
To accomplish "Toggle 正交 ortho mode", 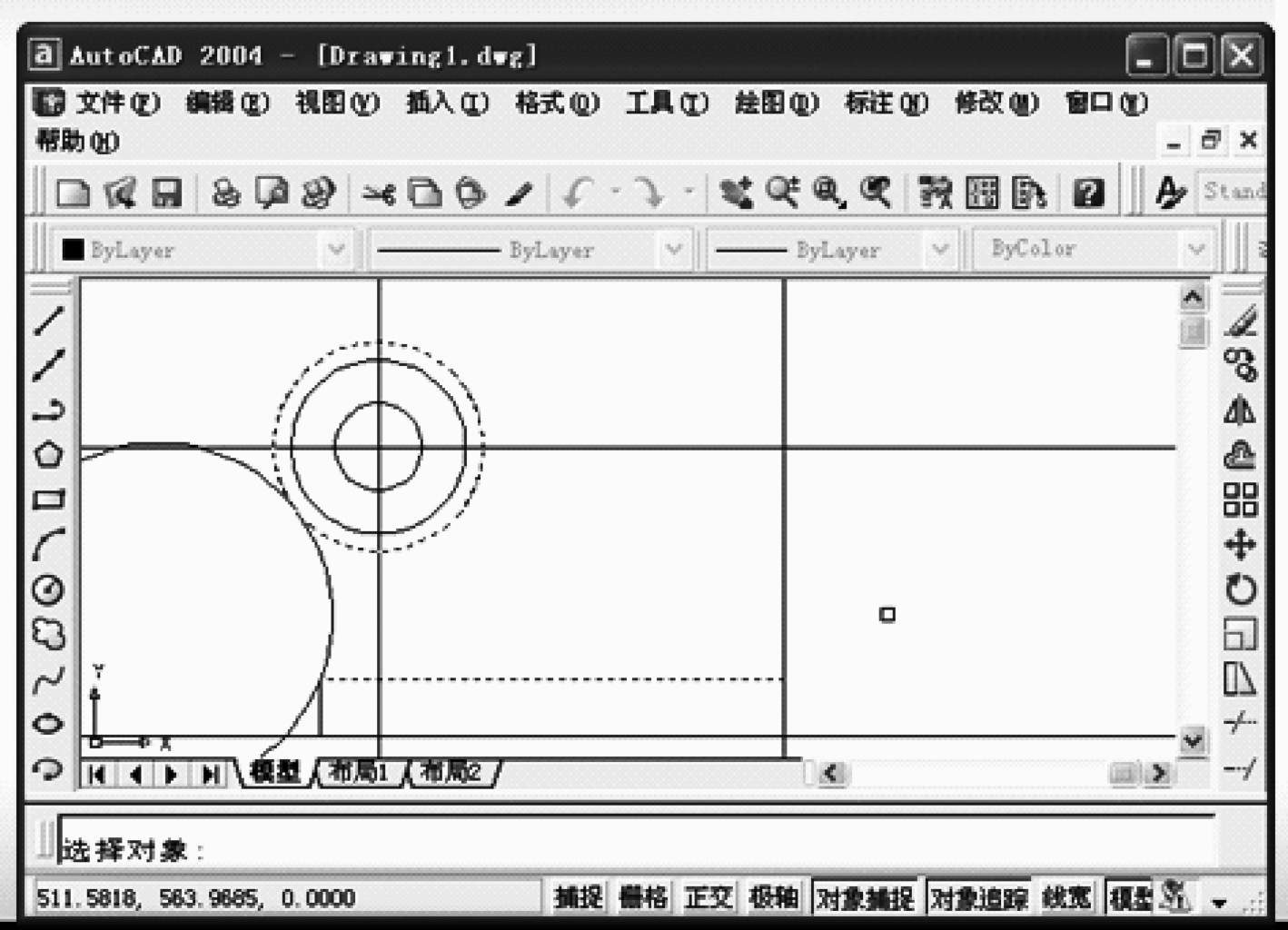I will tap(708, 898).
